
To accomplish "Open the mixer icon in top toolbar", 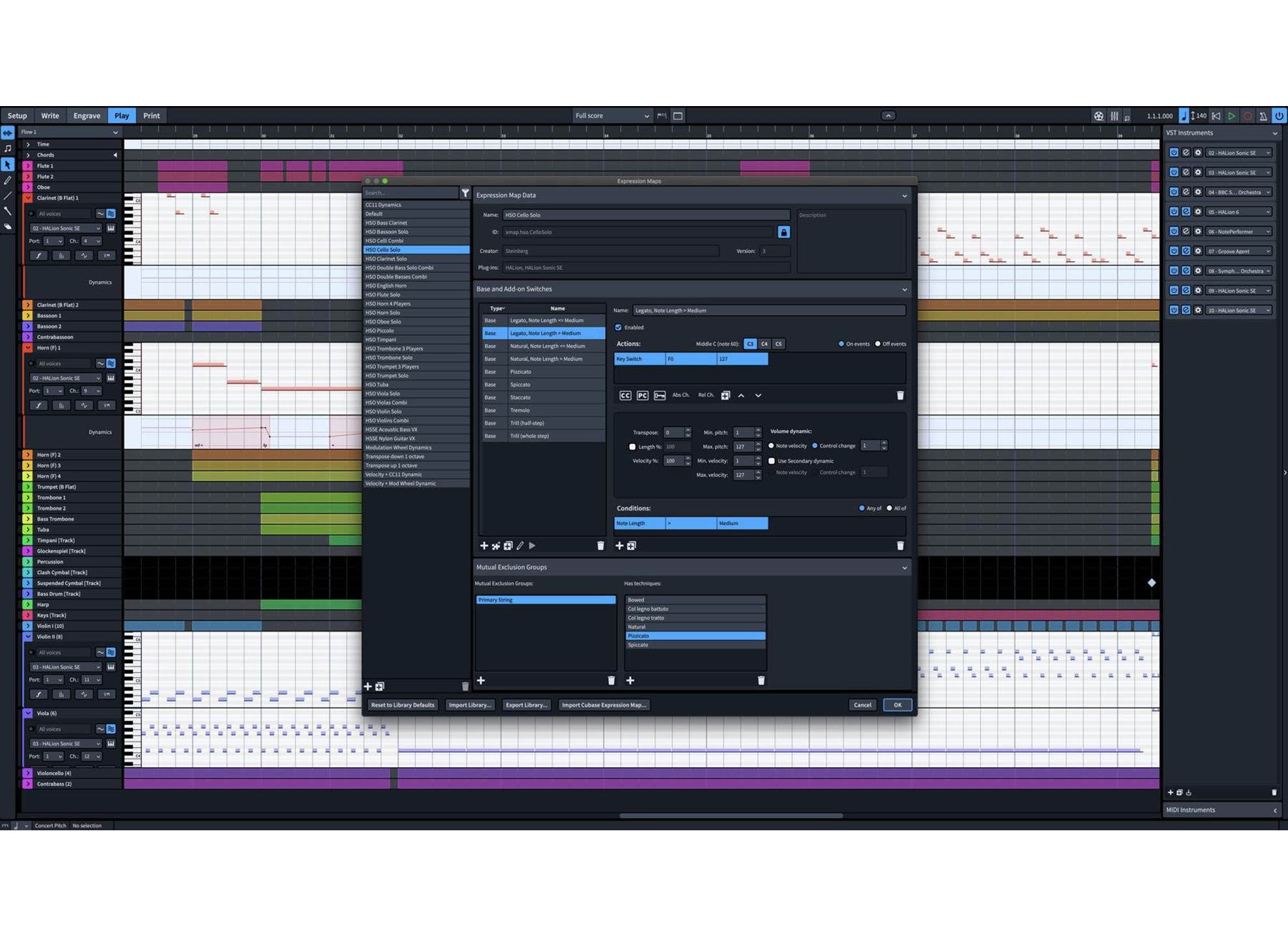I will tap(1114, 116).
